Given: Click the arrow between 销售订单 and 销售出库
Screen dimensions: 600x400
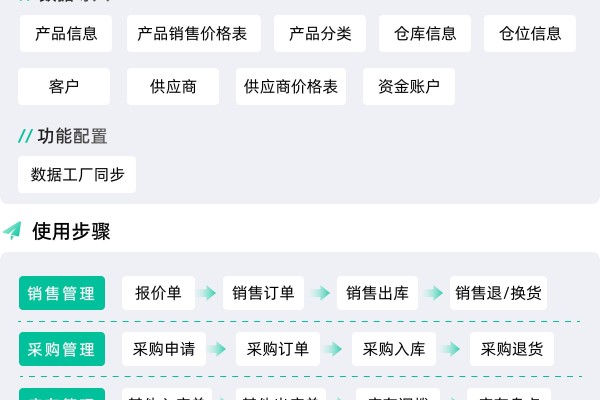Looking at the screenshot, I should [321, 293].
